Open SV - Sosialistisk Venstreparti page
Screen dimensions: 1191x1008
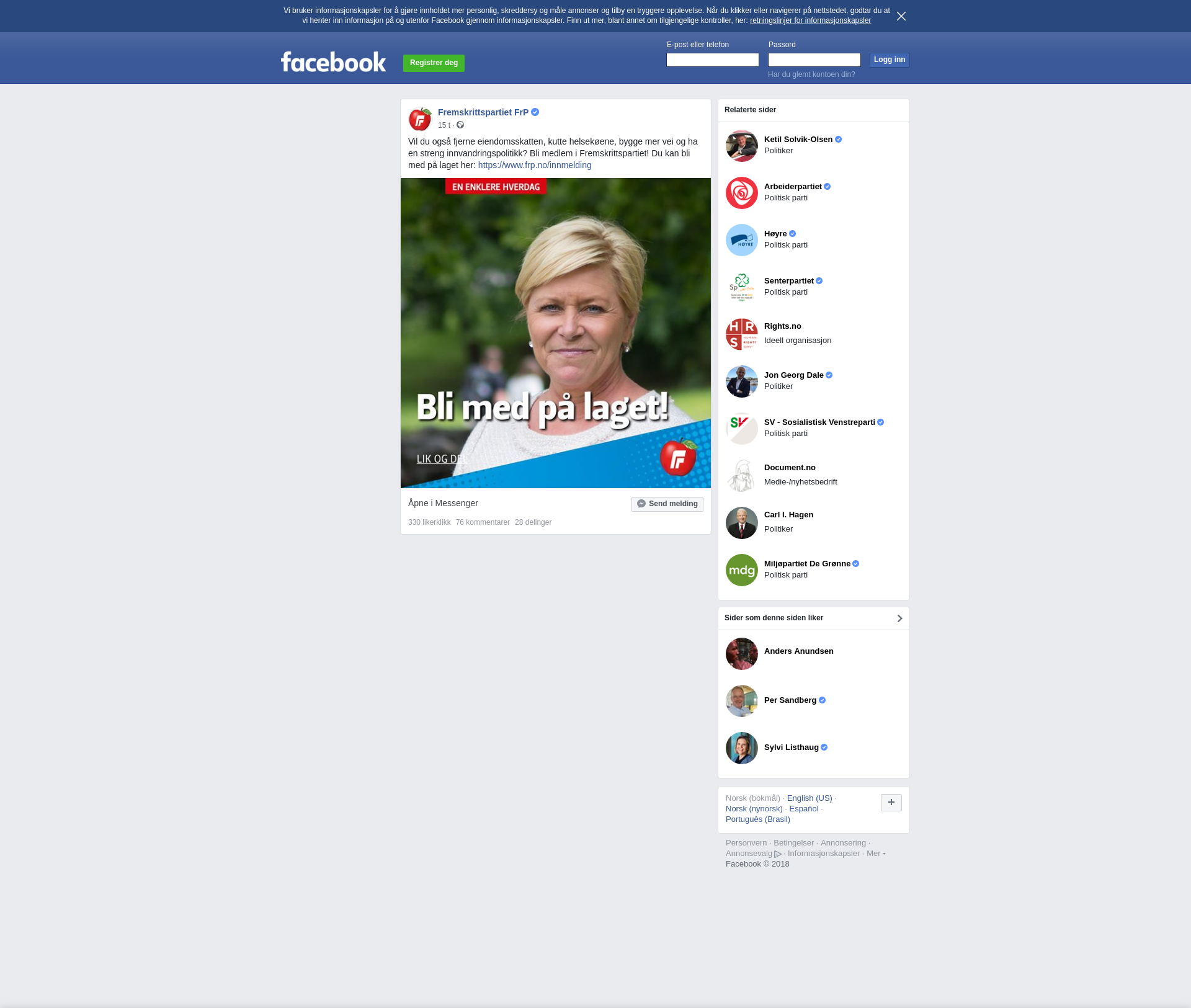point(819,422)
